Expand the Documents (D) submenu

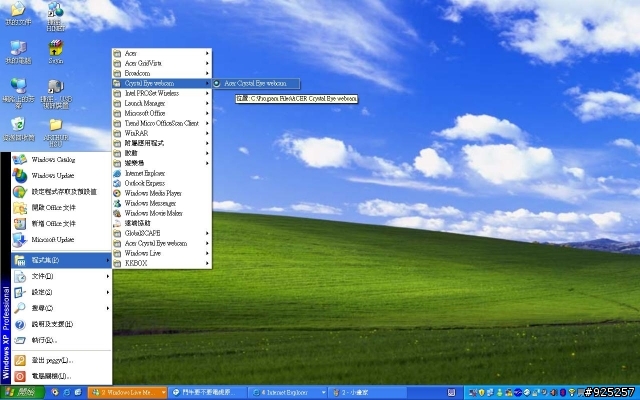coord(61,276)
